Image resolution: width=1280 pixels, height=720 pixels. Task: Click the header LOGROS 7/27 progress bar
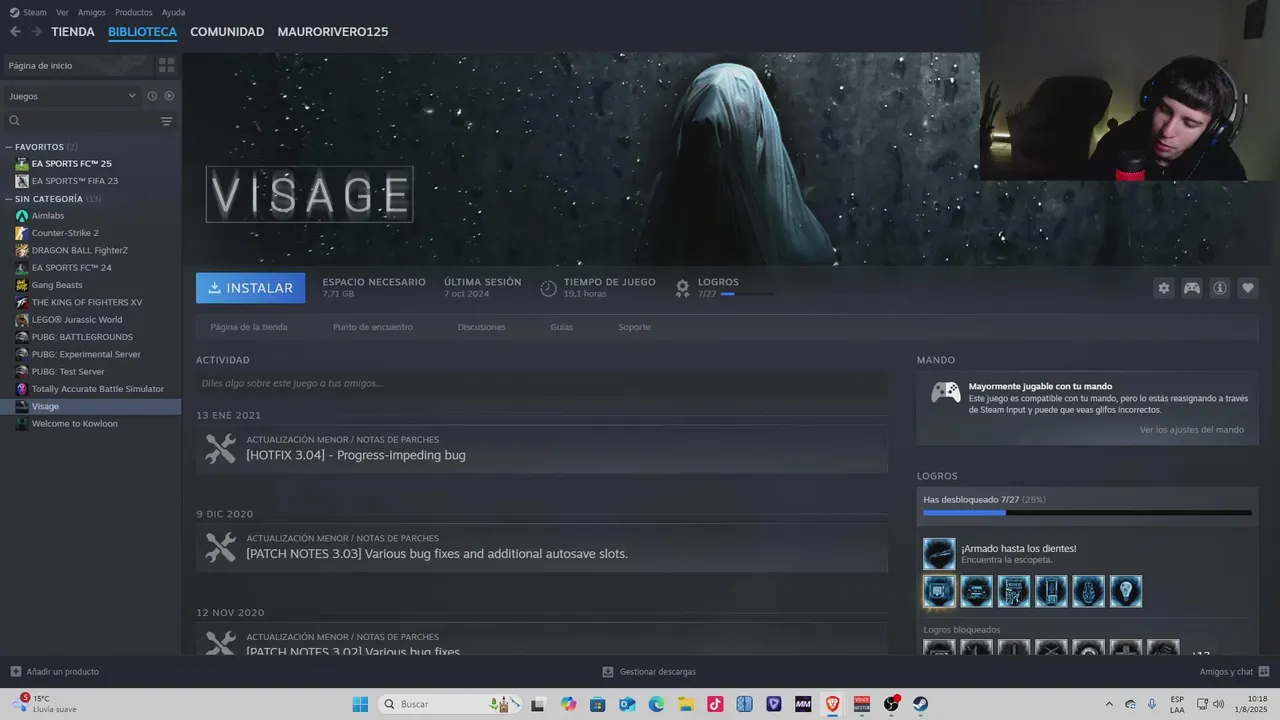(746, 294)
